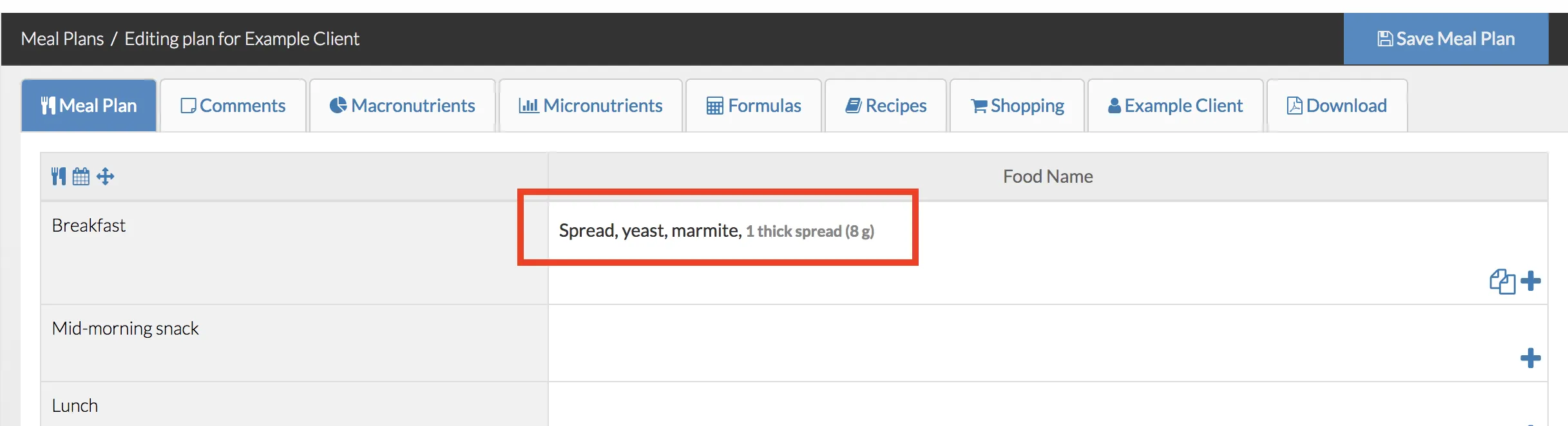Click the Download tab

coord(1337,106)
